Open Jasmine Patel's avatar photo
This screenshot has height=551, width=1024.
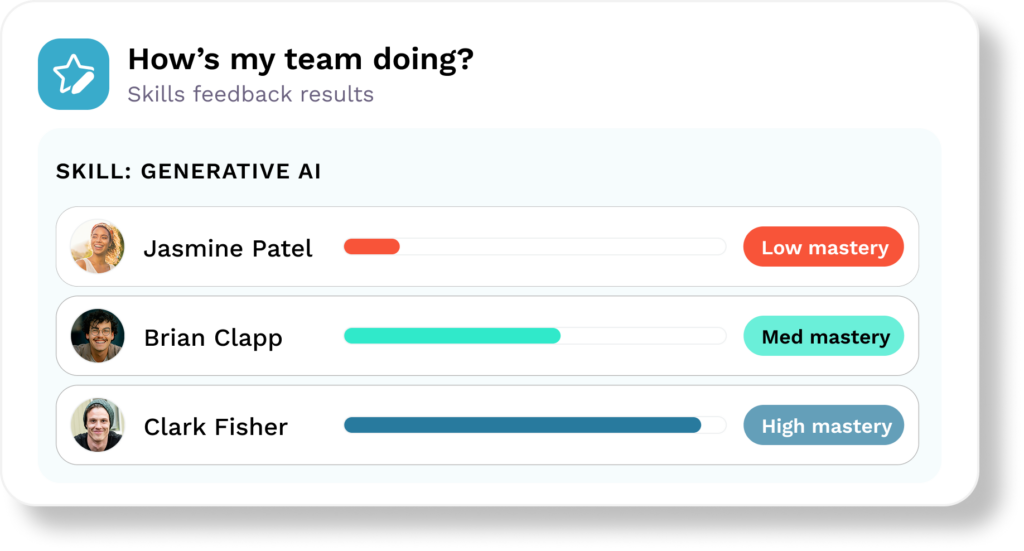pyautogui.click(x=97, y=247)
